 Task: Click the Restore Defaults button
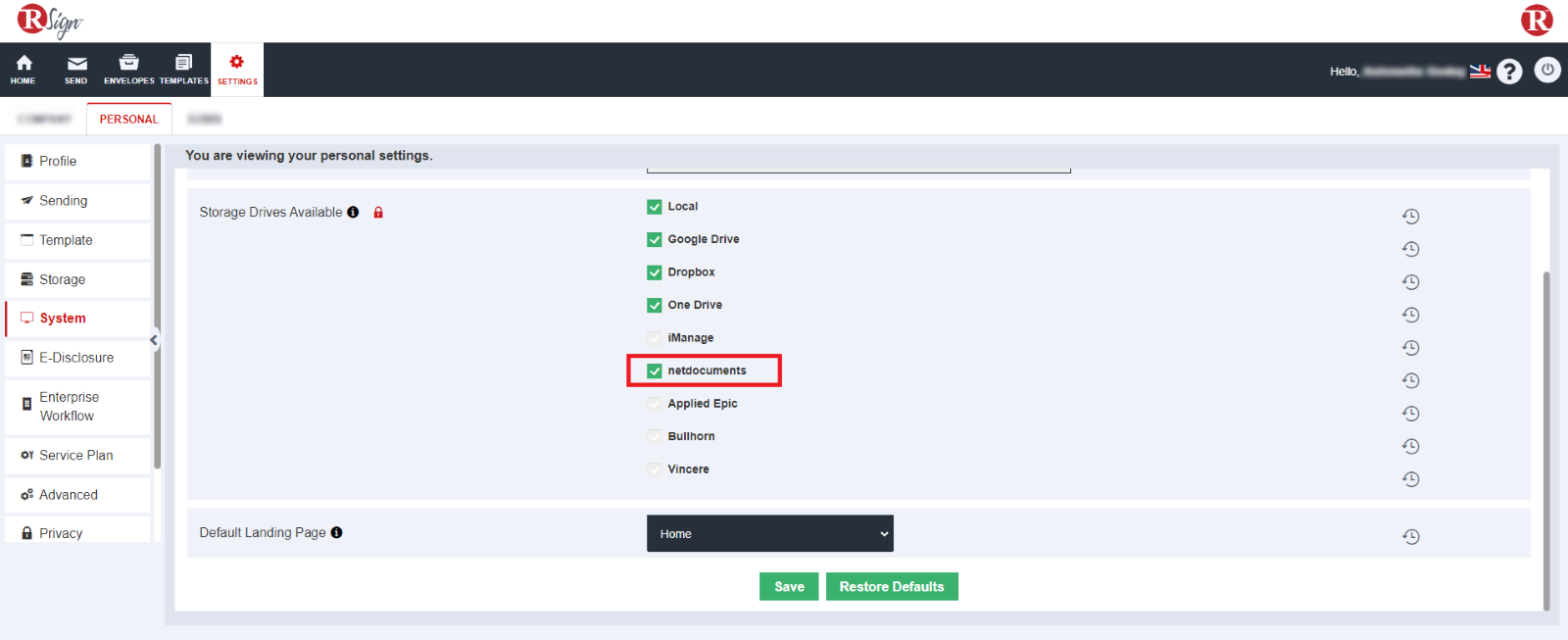[x=892, y=586]
